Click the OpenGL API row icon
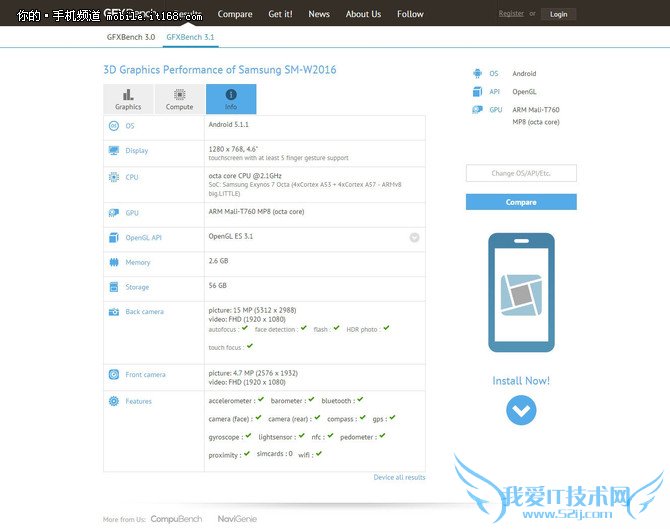The image size is (670, 529). pos(114,238)
